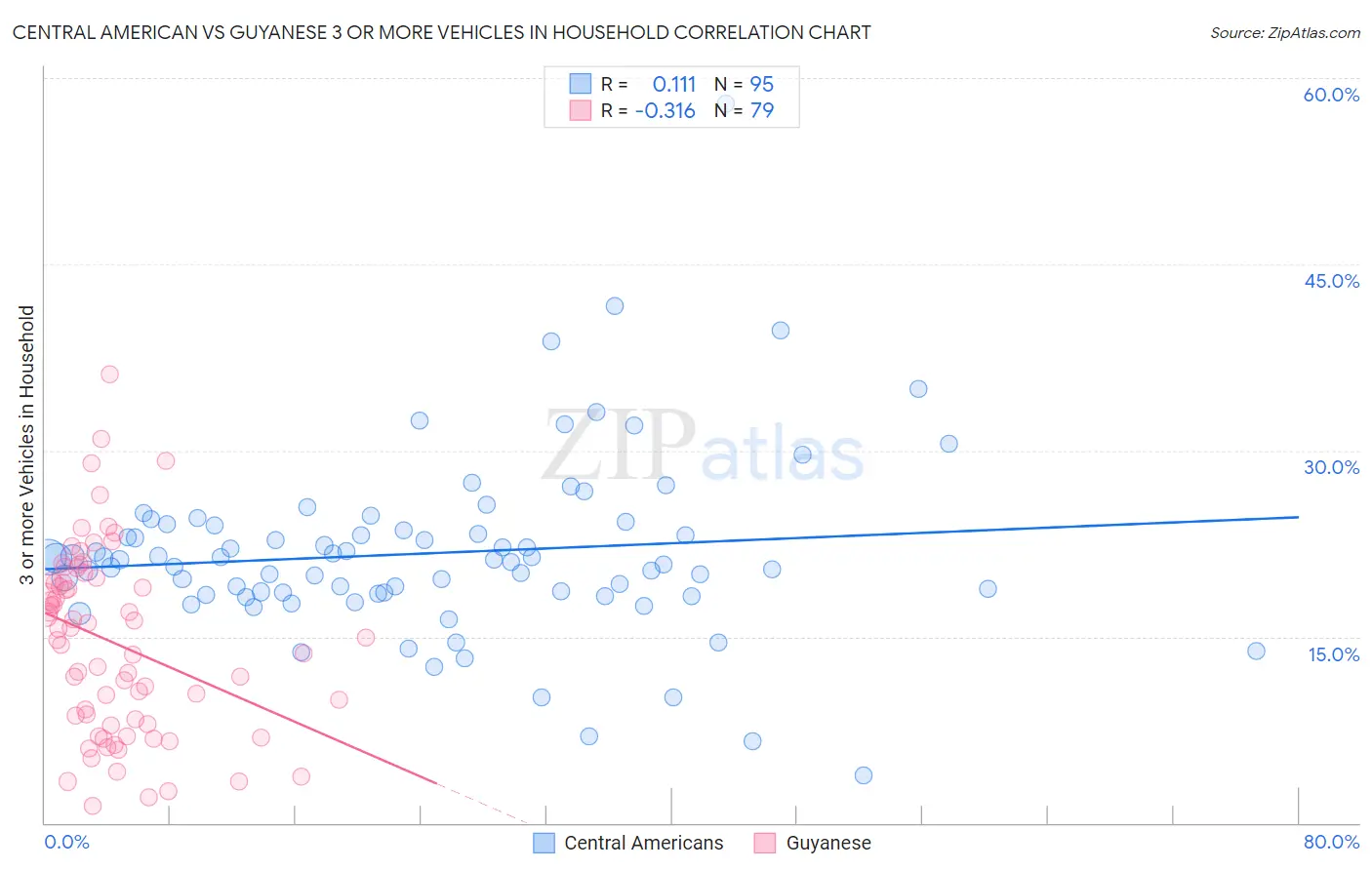Click the pink R = -0.316 stats swatch
The width and height of the screenshot is (1372, 870).
[x=581, y=110]
